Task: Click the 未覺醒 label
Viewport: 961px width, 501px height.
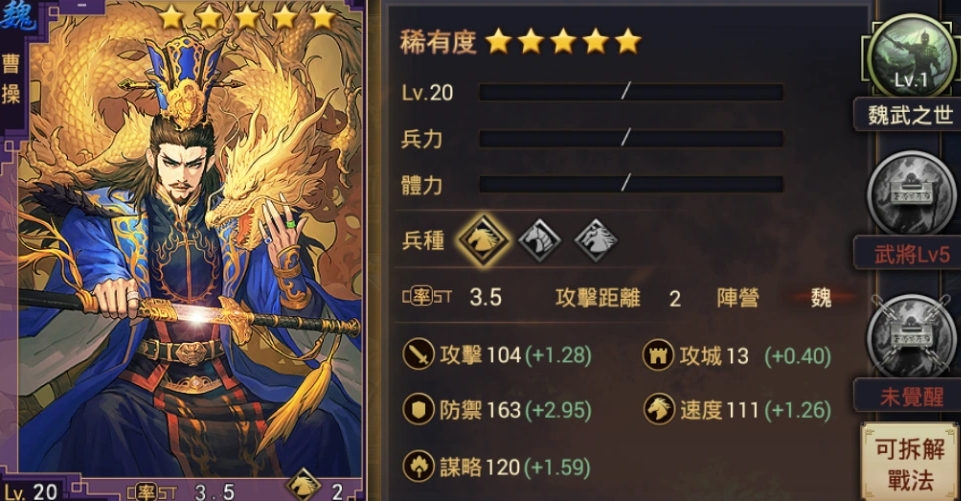Action: 911,396
